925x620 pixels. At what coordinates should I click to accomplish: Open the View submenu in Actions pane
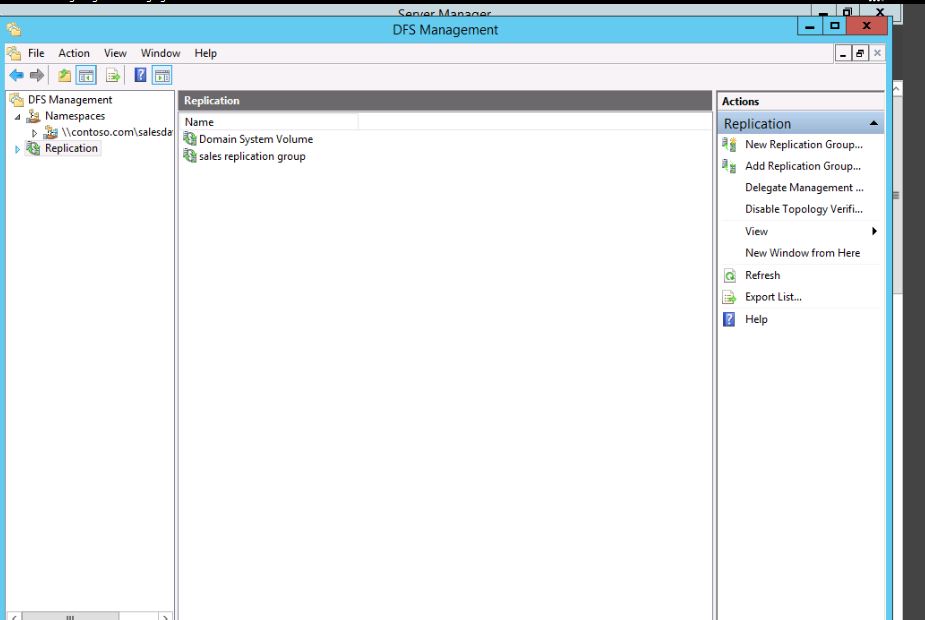point(757,231)
